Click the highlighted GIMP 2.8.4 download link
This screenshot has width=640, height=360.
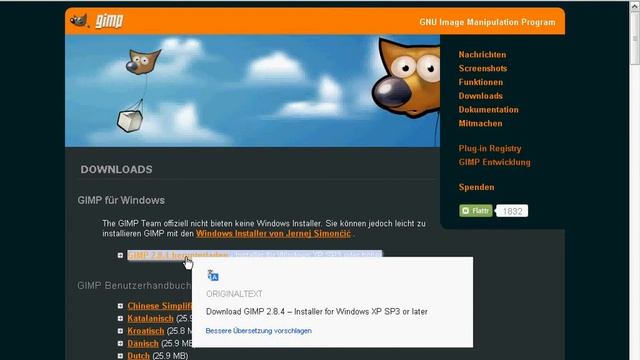[178, 255]
